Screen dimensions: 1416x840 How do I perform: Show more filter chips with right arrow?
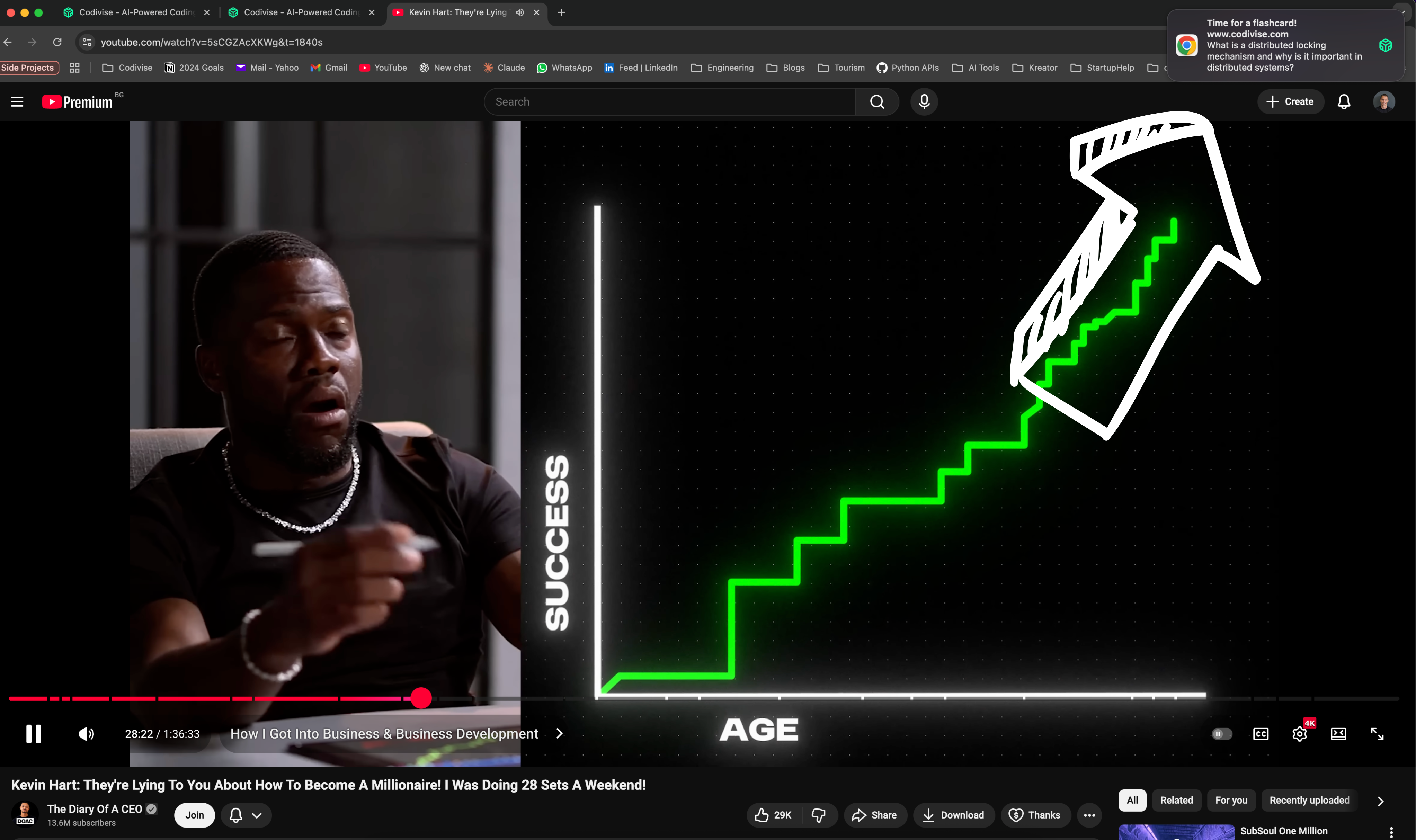coord(1380,801)
